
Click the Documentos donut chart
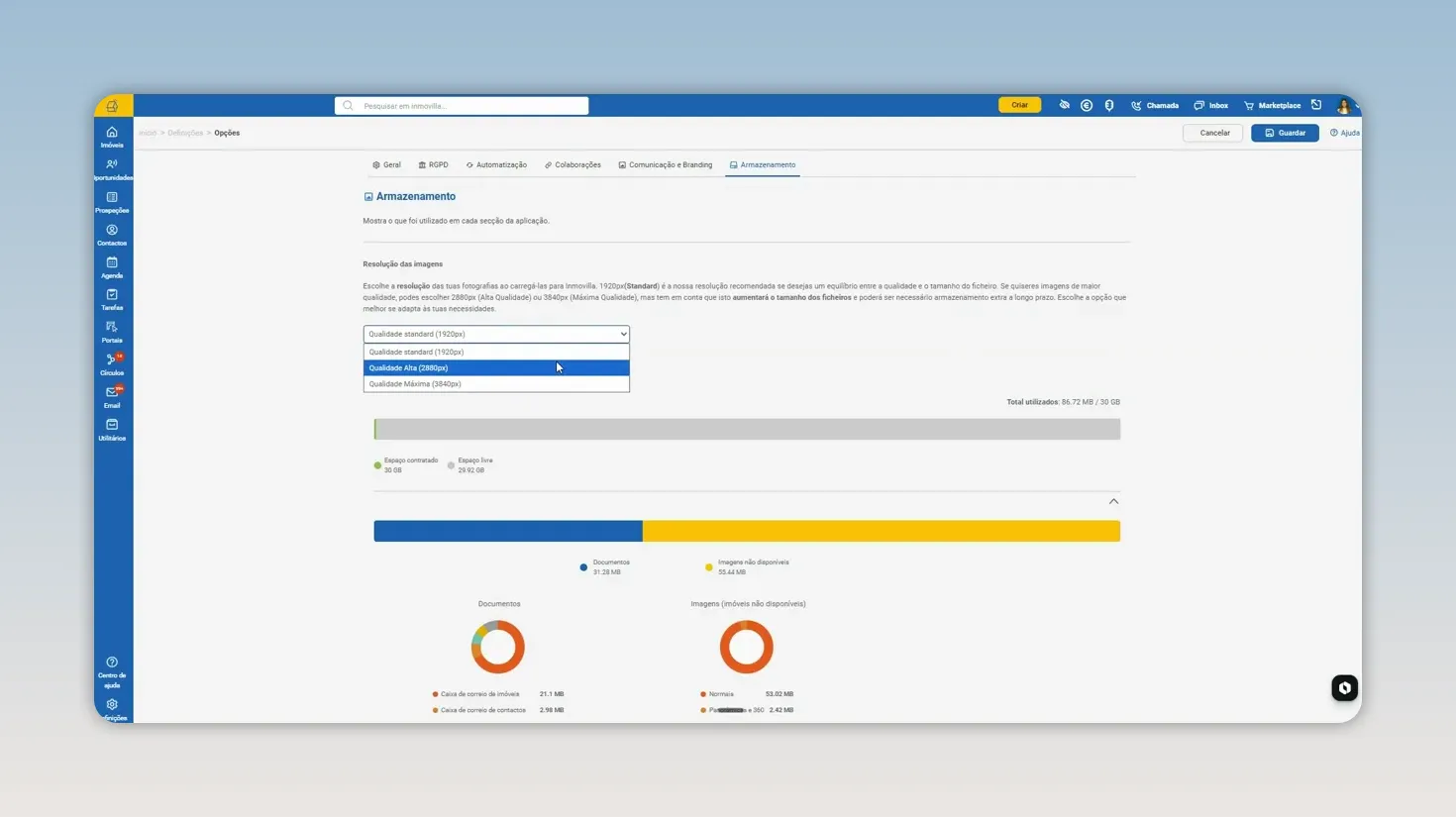tap(498, 647)
